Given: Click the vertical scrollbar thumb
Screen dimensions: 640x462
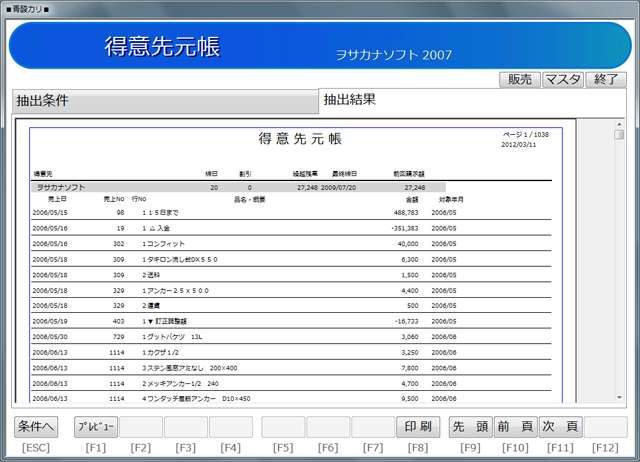Looking at the screenshot, I should pos(619,134).
